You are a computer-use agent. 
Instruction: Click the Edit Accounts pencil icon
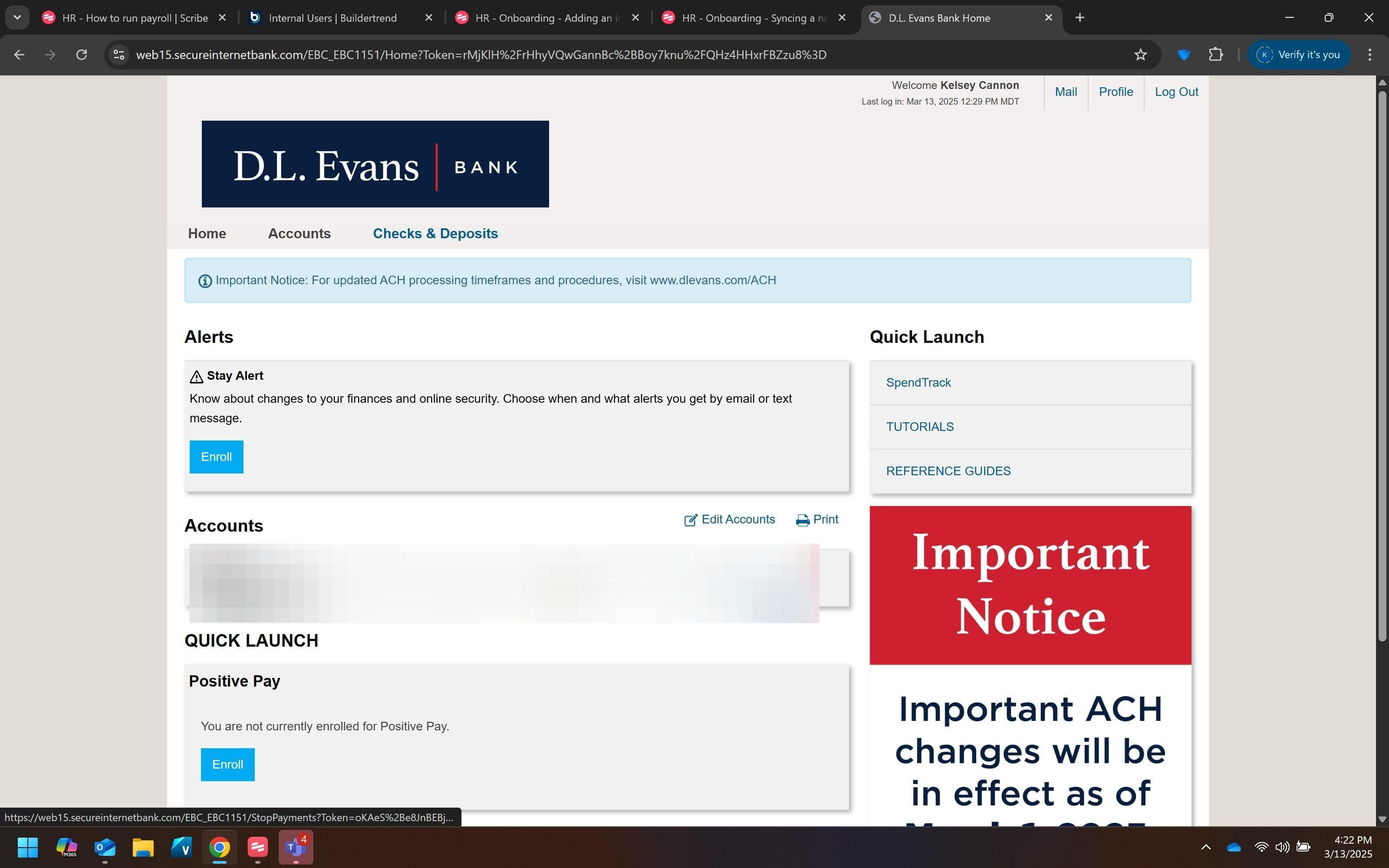[x=691, y=520]
